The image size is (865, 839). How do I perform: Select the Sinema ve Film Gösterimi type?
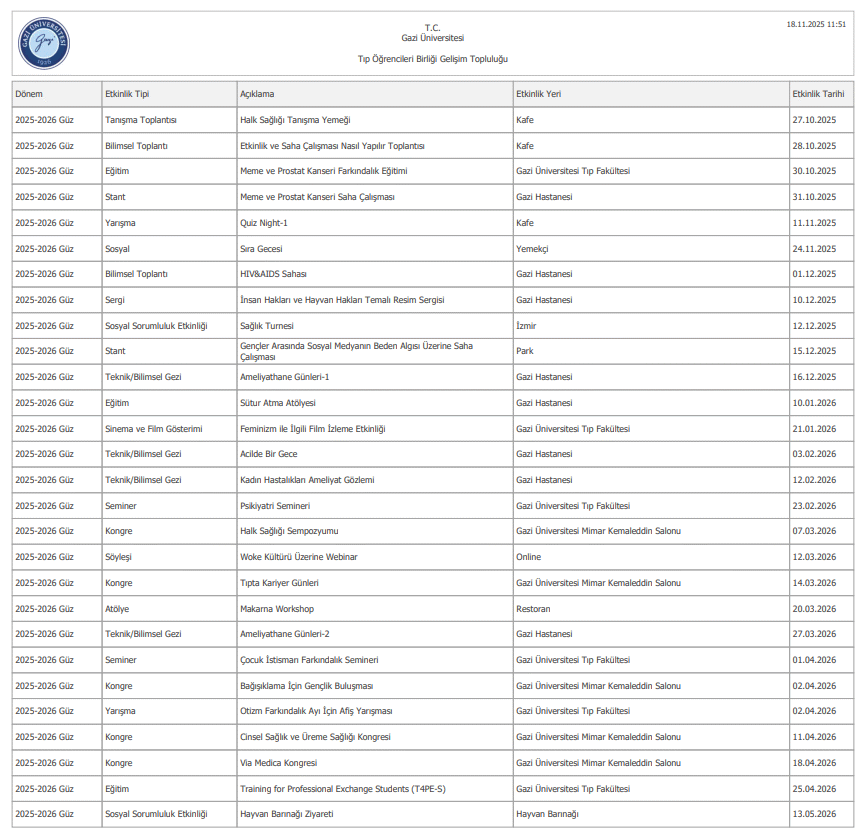tap(153, 429)
